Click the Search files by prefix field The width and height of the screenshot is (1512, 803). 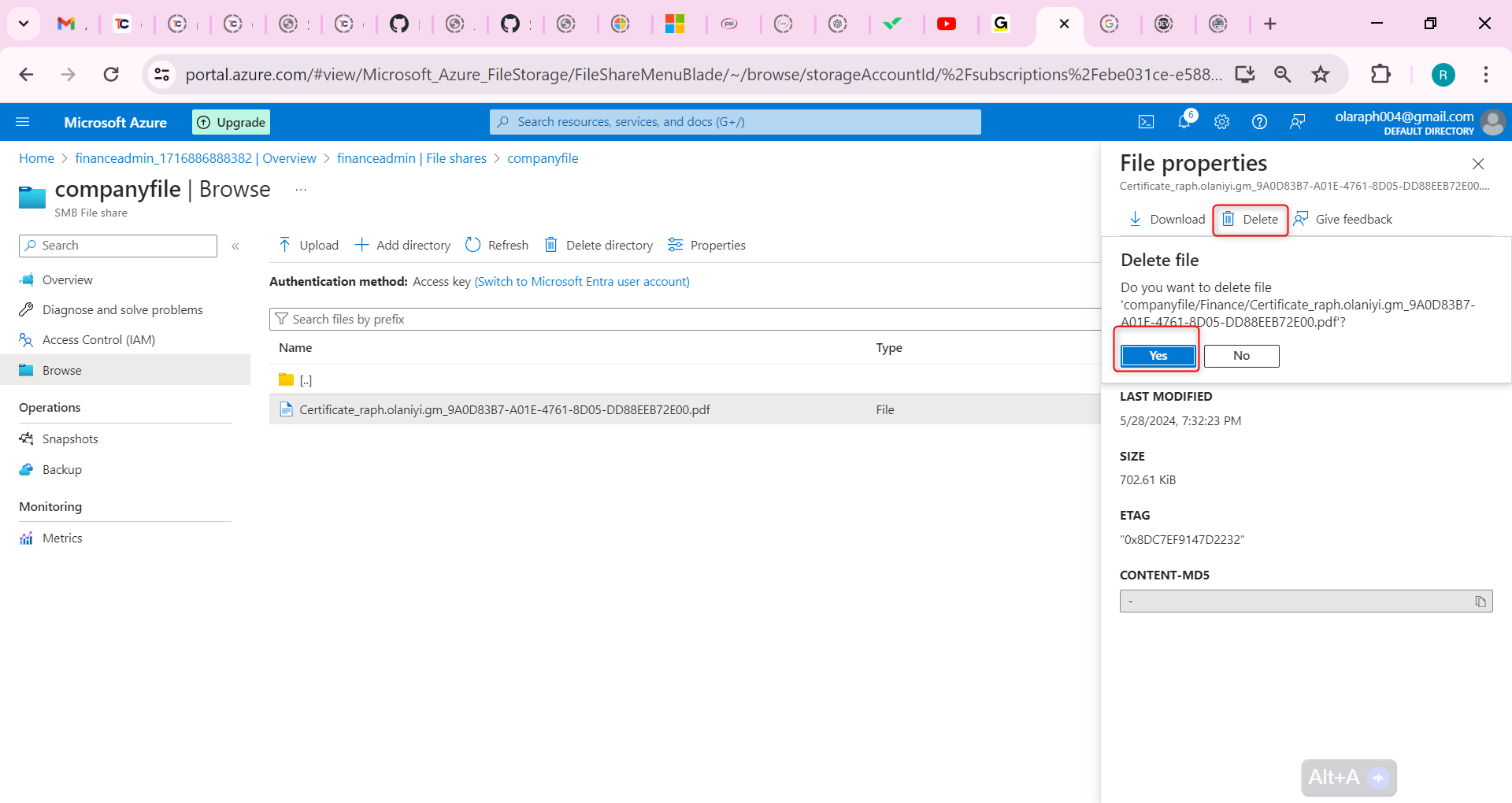(x=684, y=319)
